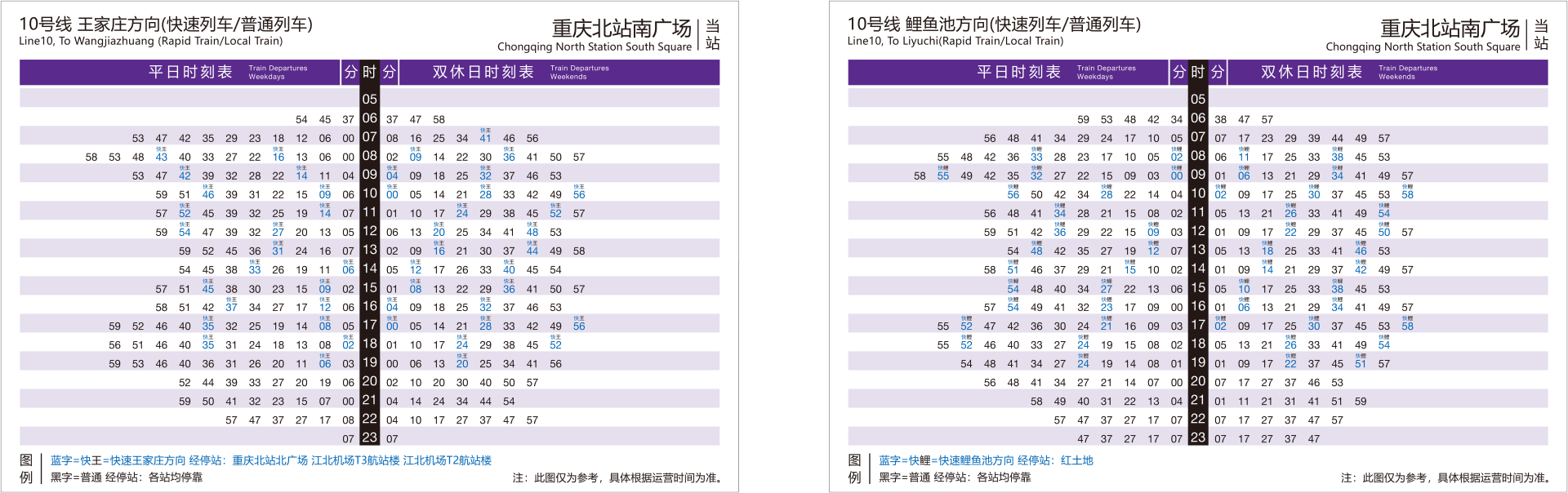Click the 注：此图仅为参考 note on Liyuchi panel
The width and height of the screenshot is (1568, 493).
[1445, 477]
